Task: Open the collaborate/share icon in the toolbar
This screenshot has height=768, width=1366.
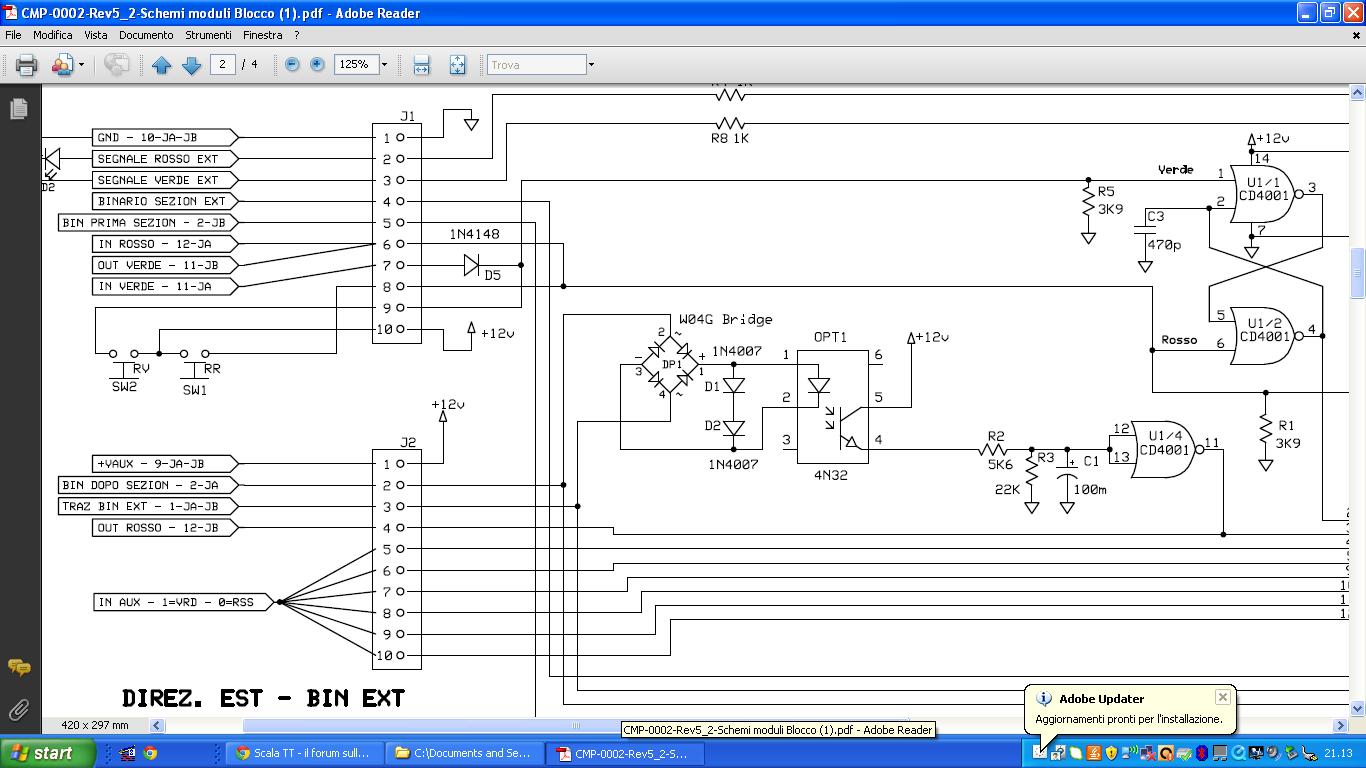Action: tap(62, 65)
